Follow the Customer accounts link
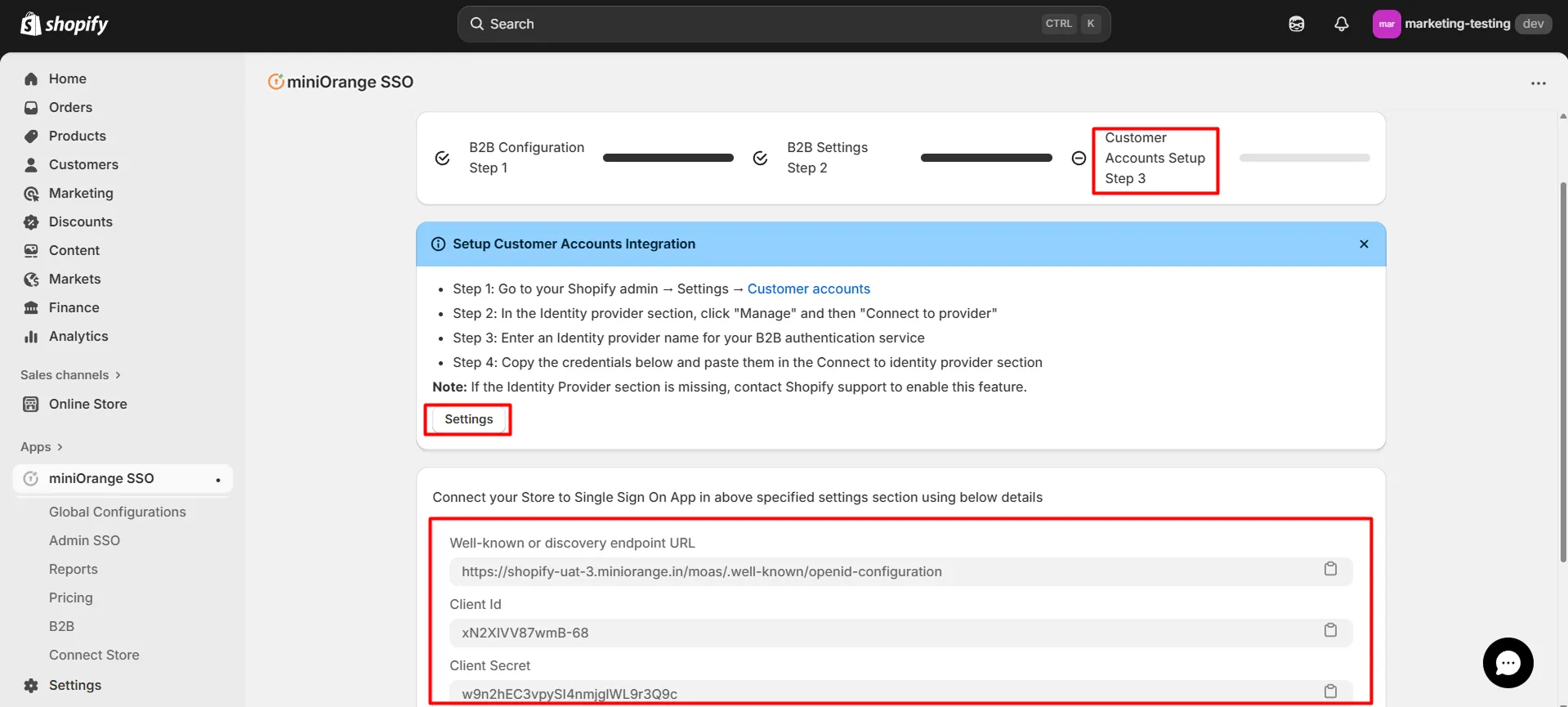1568x707 pixels. (x=809, y=289)
